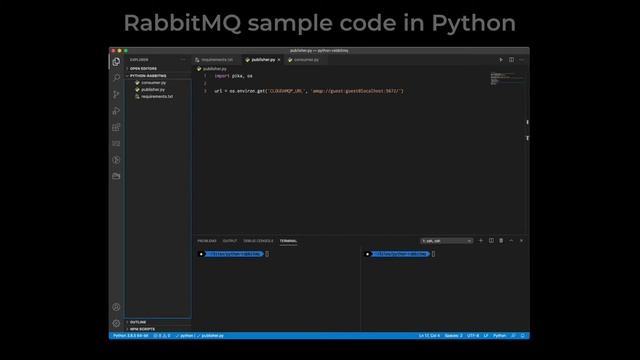Create a new terminal with plus icon
640x360 pixels.
481,241
